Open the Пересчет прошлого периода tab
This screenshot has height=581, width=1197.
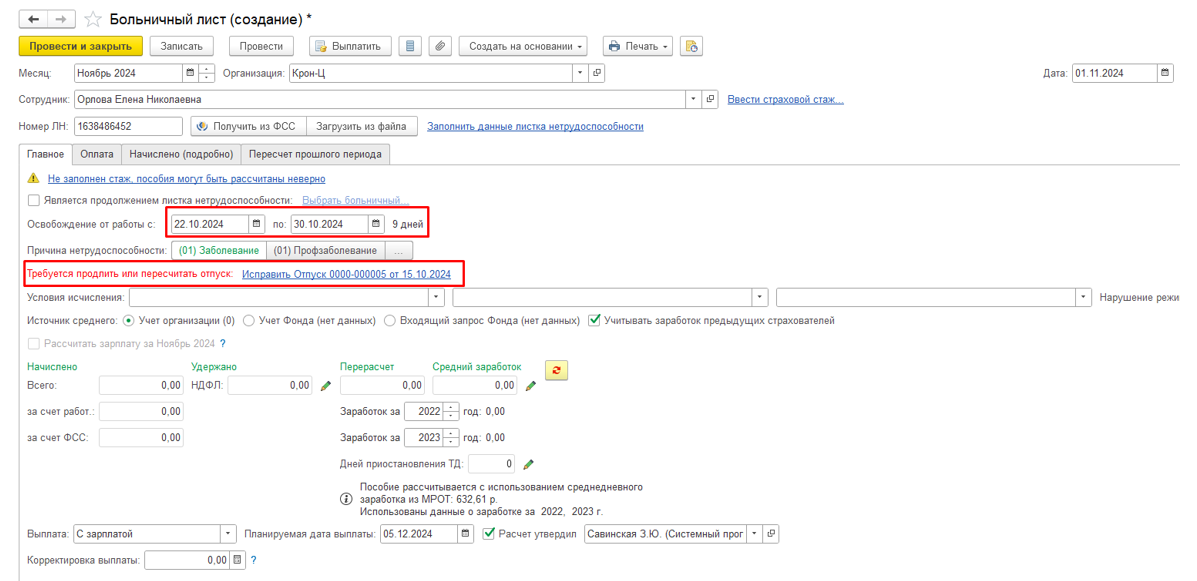click(x=315, y=154)
